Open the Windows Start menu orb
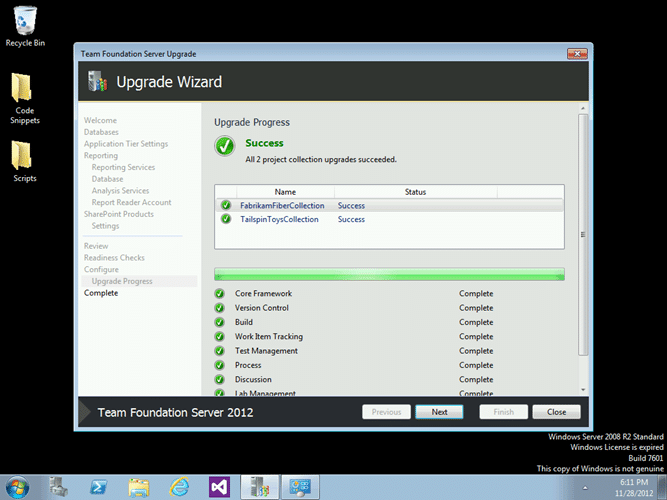 (17, 487)
